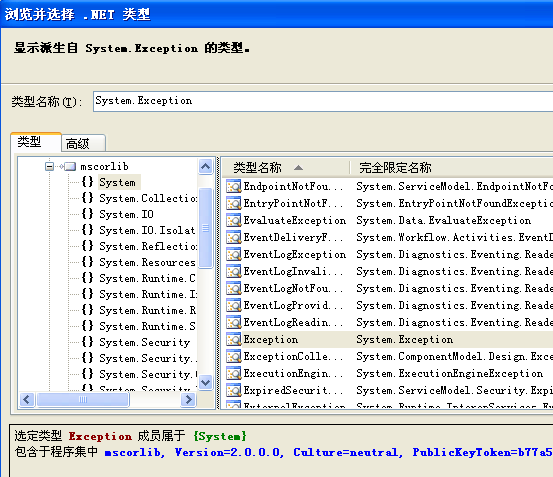Click the ExceptionColle... row type icon
The width and height of the screenshot is (553, 477).
(233, 356)
